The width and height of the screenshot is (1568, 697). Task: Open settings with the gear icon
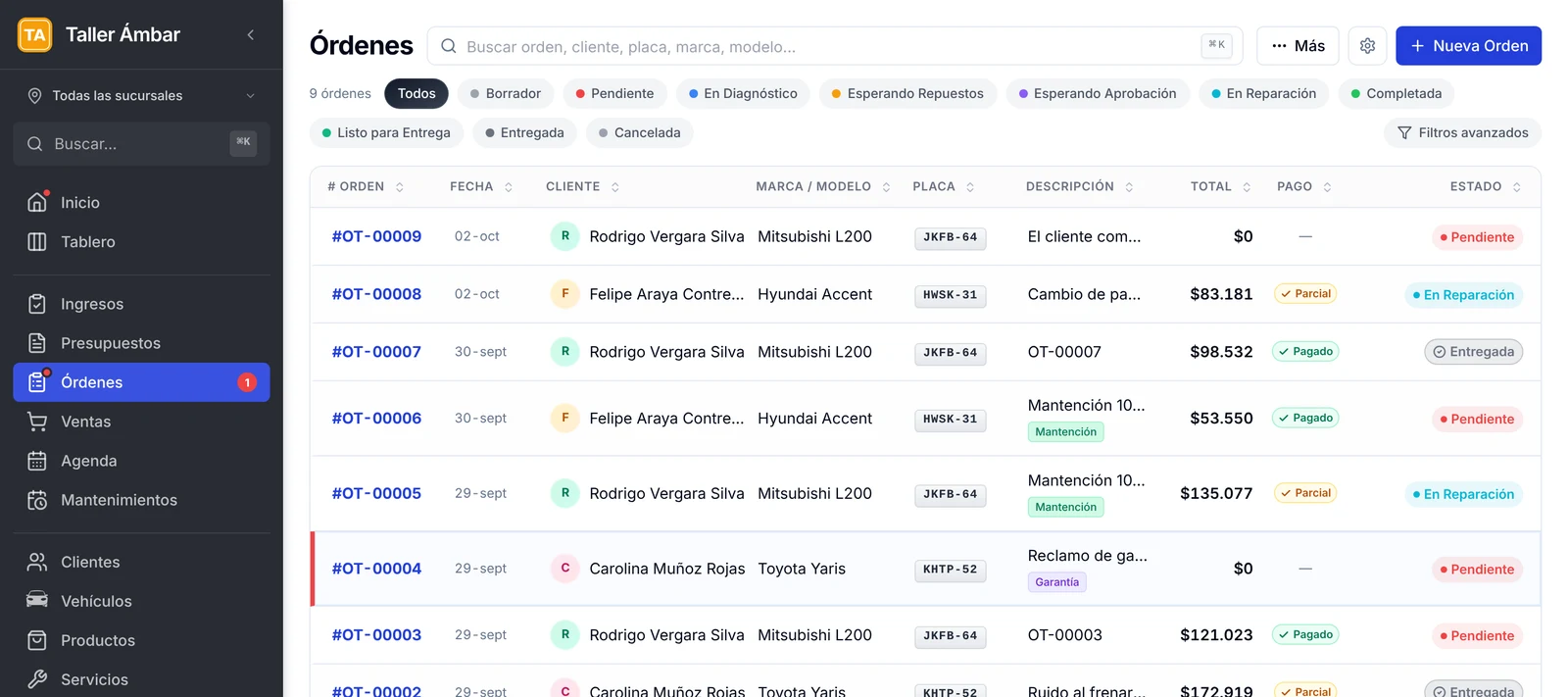coord(1367,46)
